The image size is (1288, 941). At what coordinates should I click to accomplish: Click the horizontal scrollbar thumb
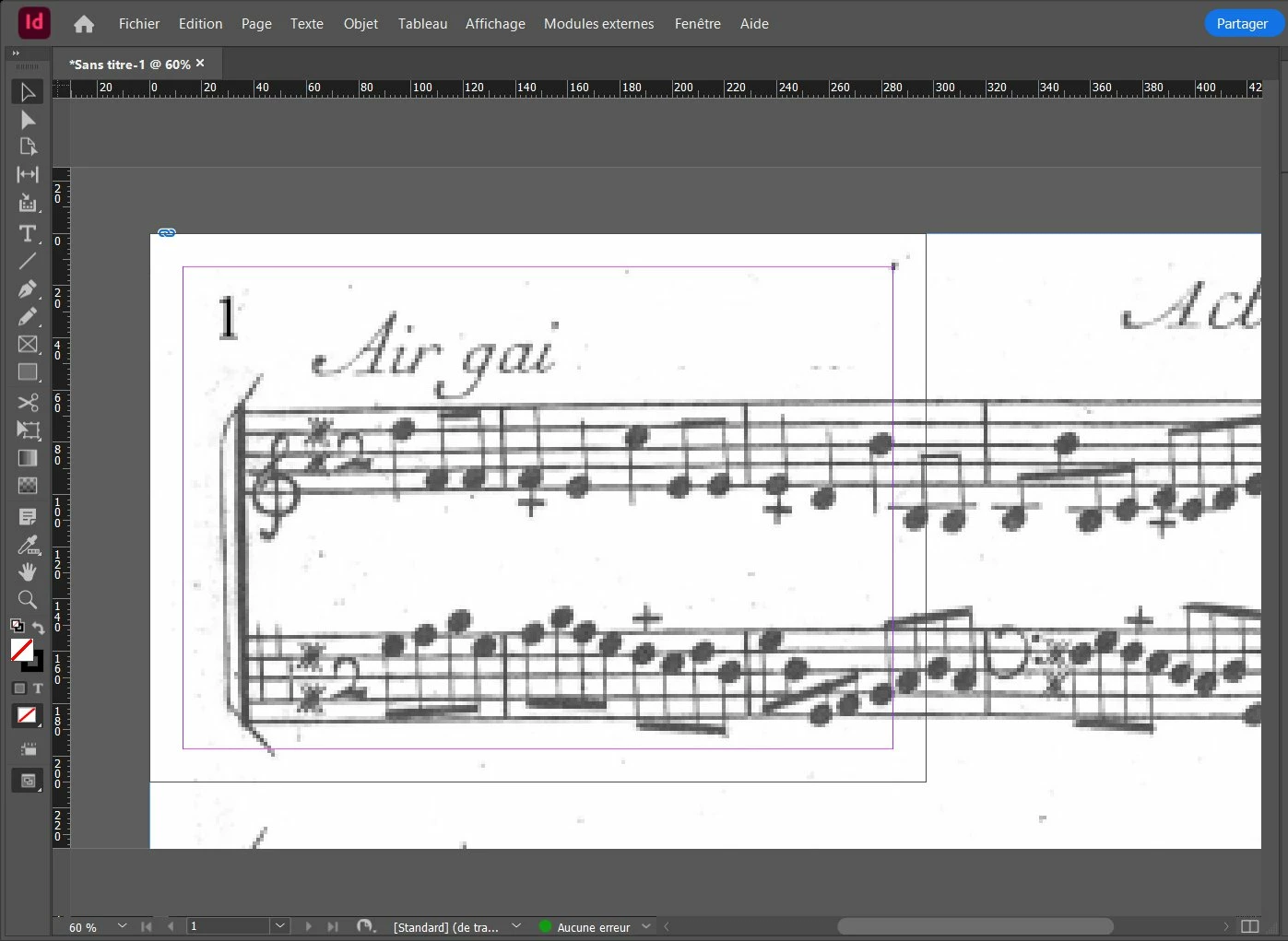pyautogui.click(x=975, y=926)
